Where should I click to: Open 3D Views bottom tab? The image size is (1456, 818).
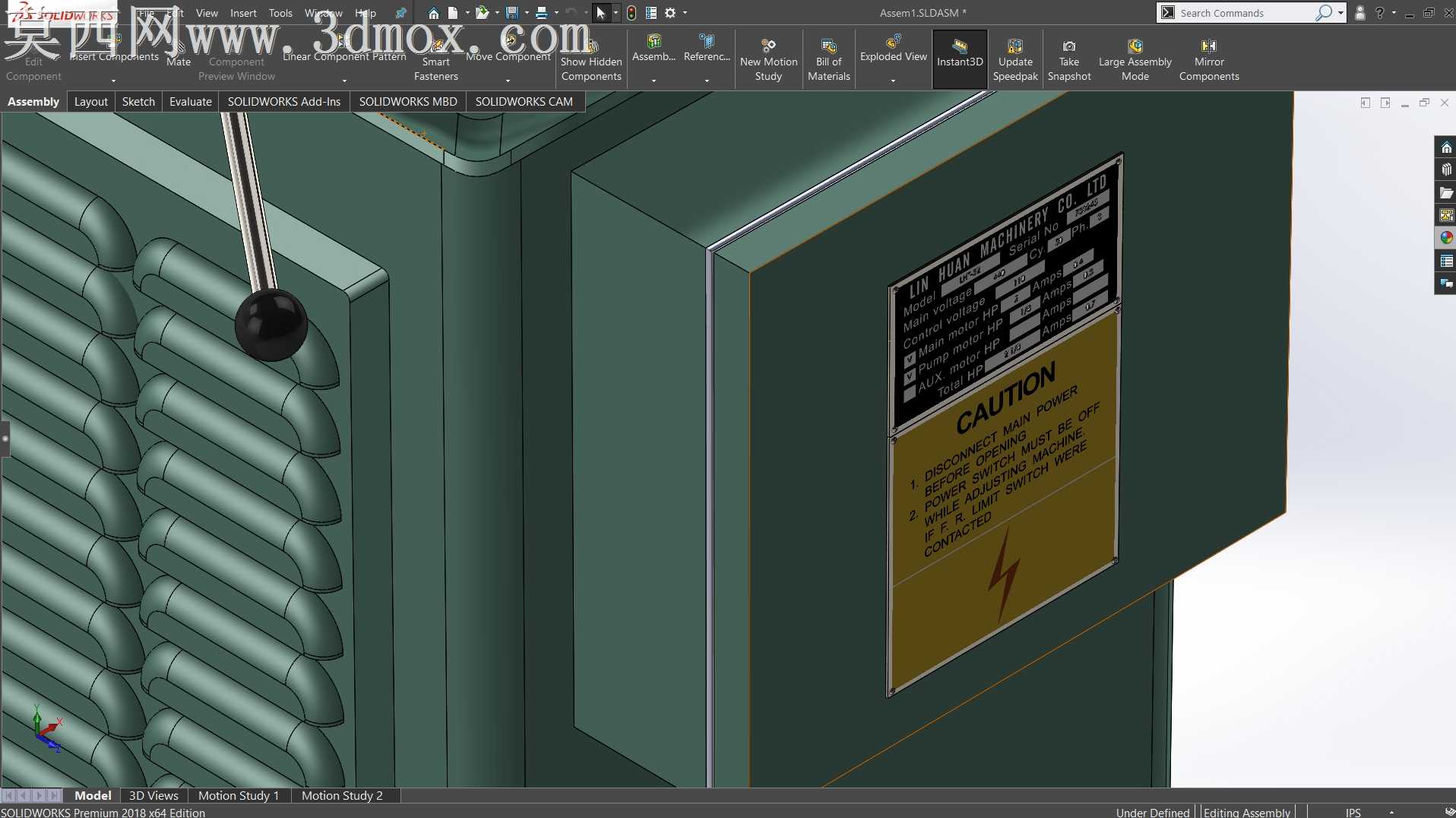[x=154, y=795]
